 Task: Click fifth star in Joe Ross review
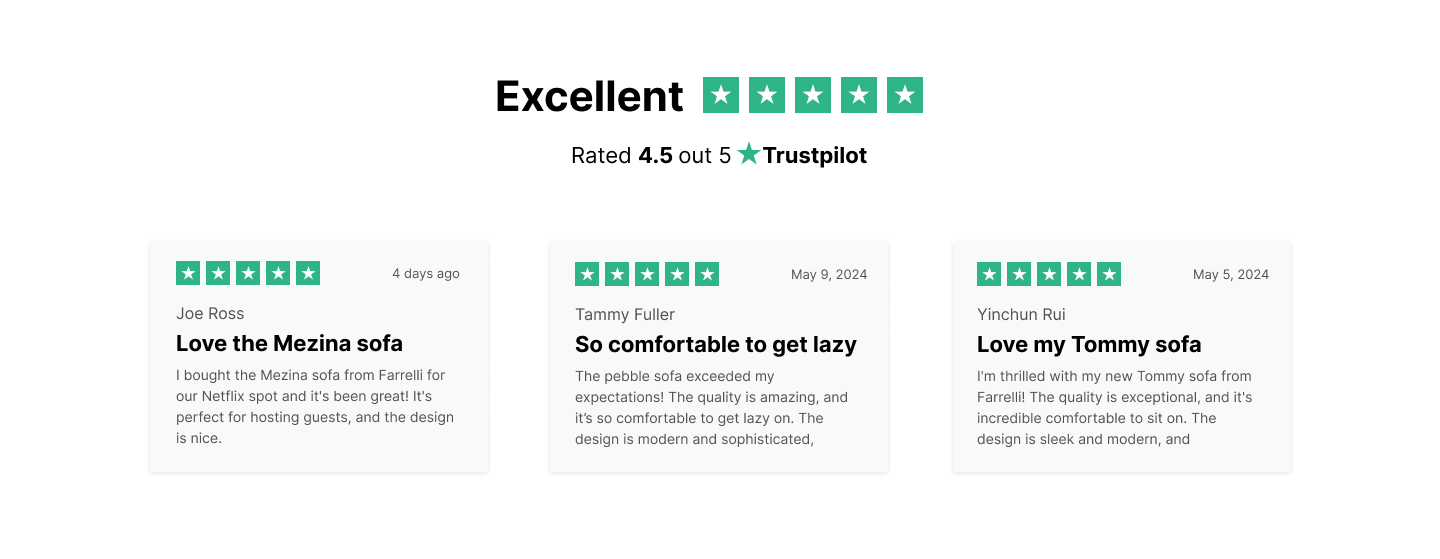[308, 273]
